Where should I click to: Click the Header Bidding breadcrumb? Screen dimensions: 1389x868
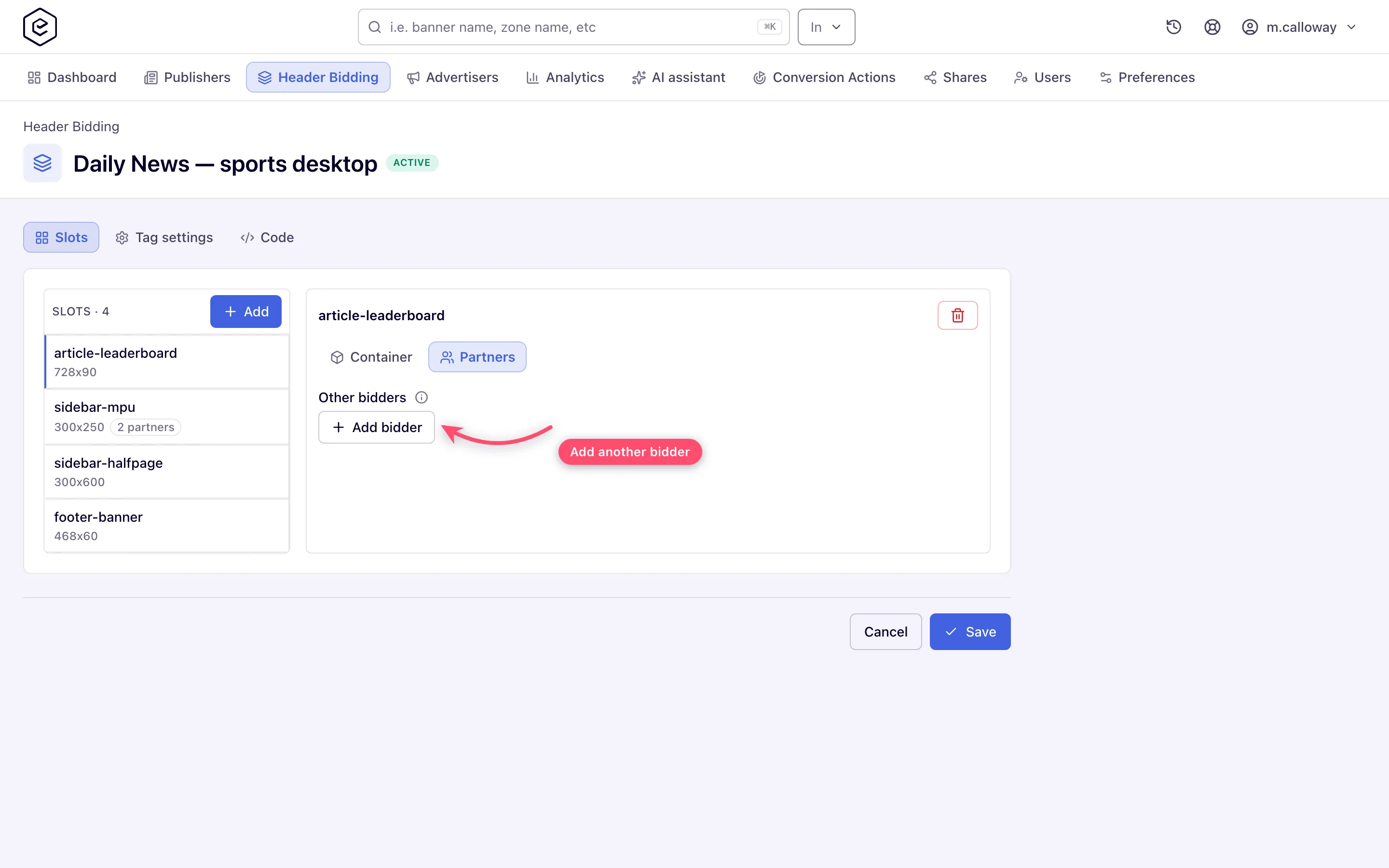point(71,126)
